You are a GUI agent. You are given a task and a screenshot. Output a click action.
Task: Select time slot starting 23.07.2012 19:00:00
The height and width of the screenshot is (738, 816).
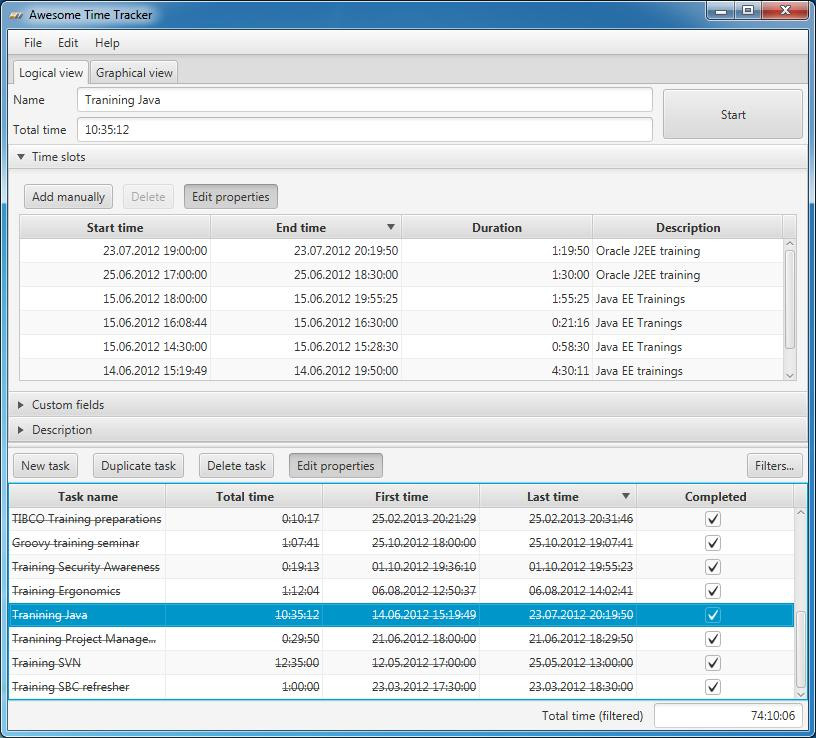tap(401, 251)
